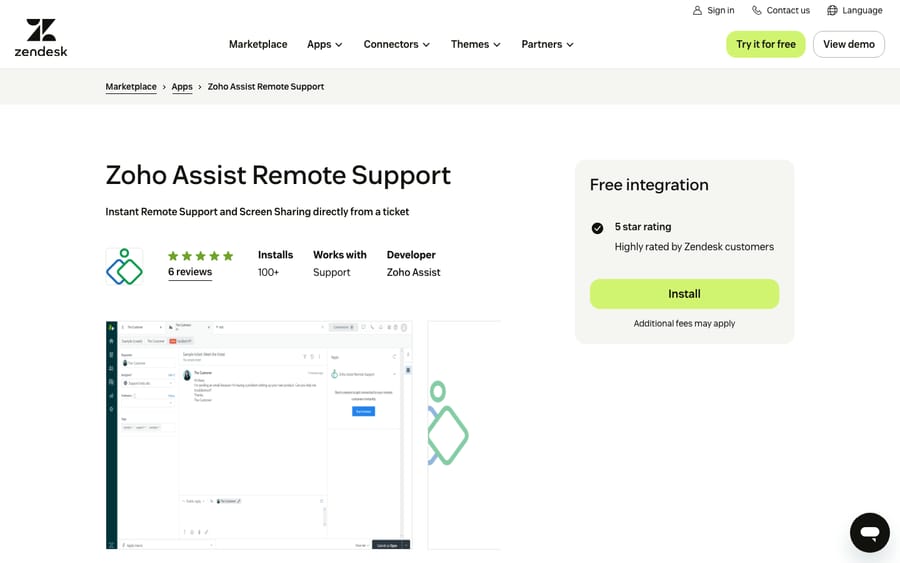Screen dimensions: 900x563
Task: Open the chat widget bubble
Action: point(870,533)
